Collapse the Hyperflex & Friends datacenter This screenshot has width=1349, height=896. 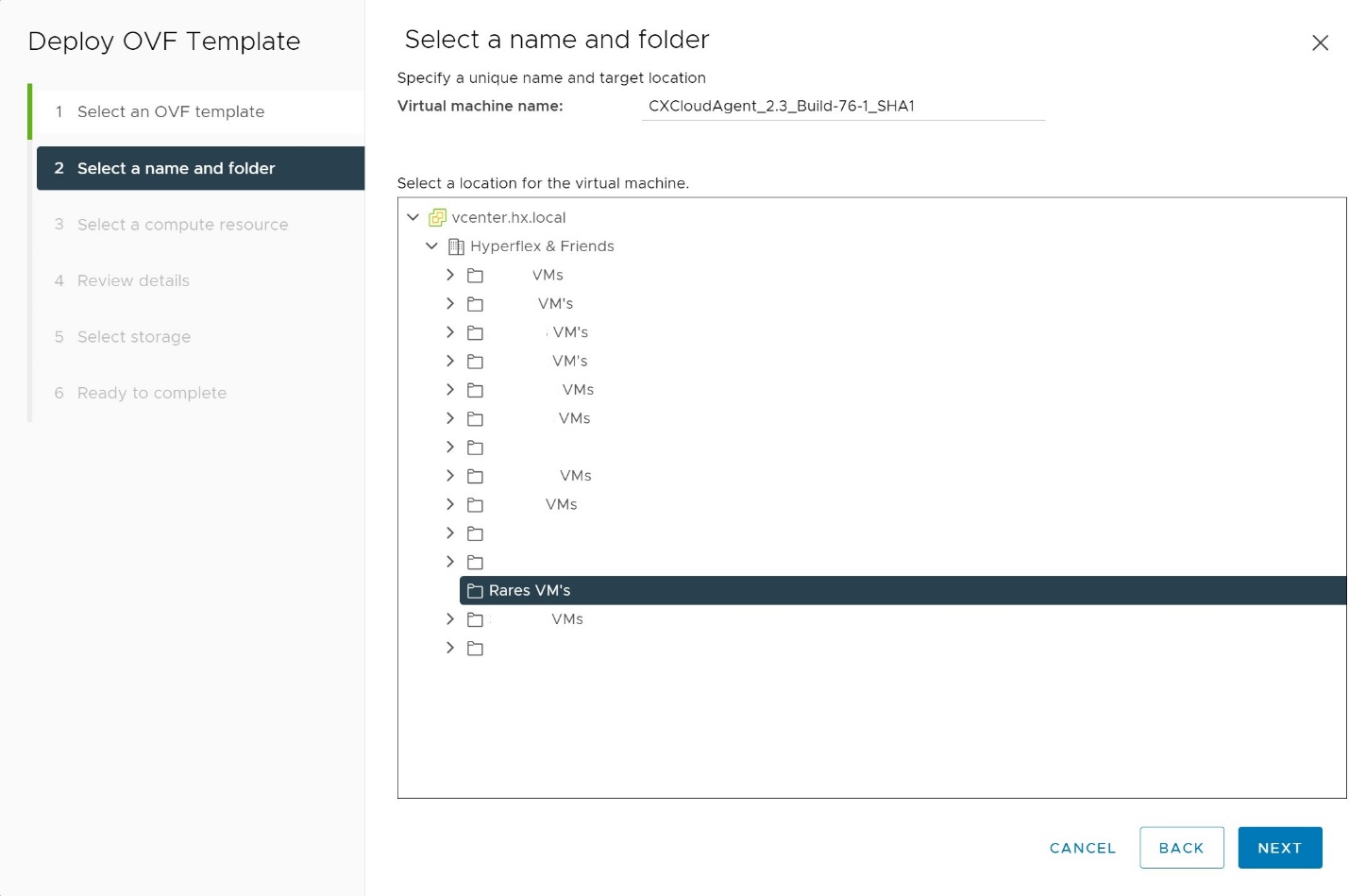click(431, 245)
